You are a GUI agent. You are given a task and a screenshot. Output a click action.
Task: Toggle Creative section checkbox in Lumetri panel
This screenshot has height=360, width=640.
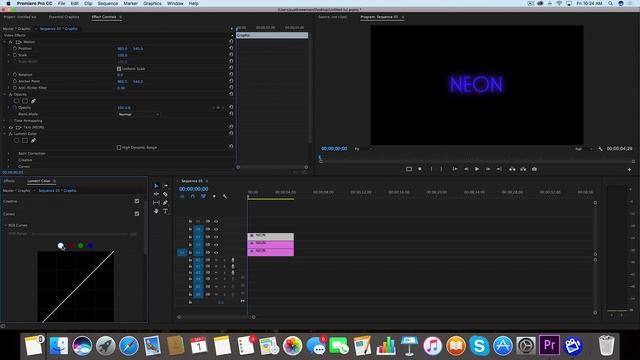pos(137,201)
